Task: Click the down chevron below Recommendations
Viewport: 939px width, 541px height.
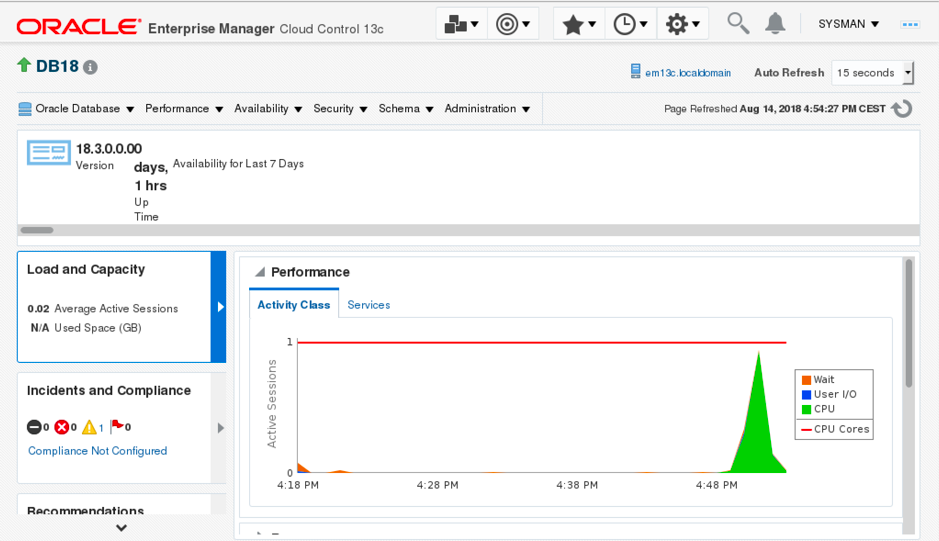Action: point(122,528)
